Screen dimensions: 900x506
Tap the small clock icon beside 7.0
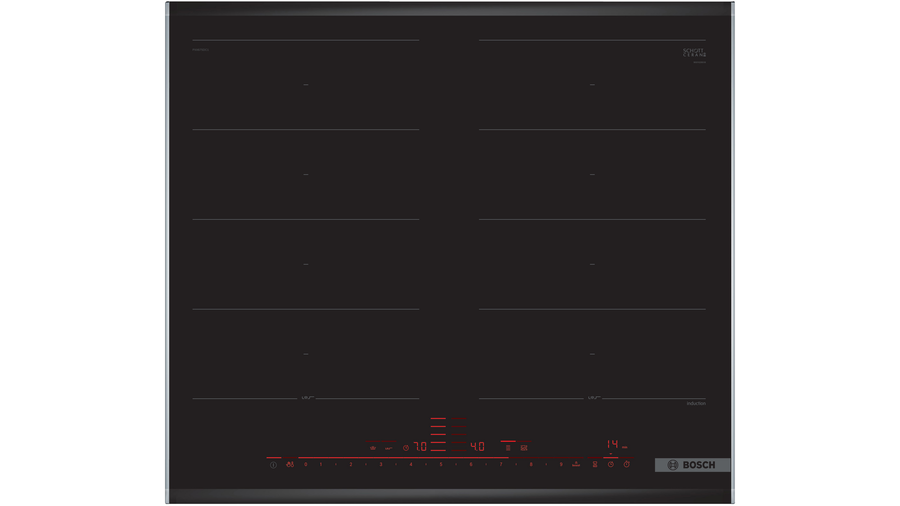(406, 448)
